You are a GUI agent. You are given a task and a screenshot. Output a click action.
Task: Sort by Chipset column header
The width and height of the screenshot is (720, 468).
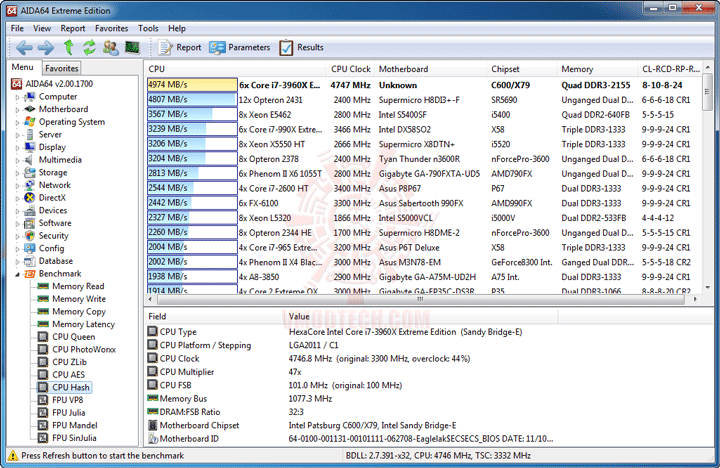522,69
